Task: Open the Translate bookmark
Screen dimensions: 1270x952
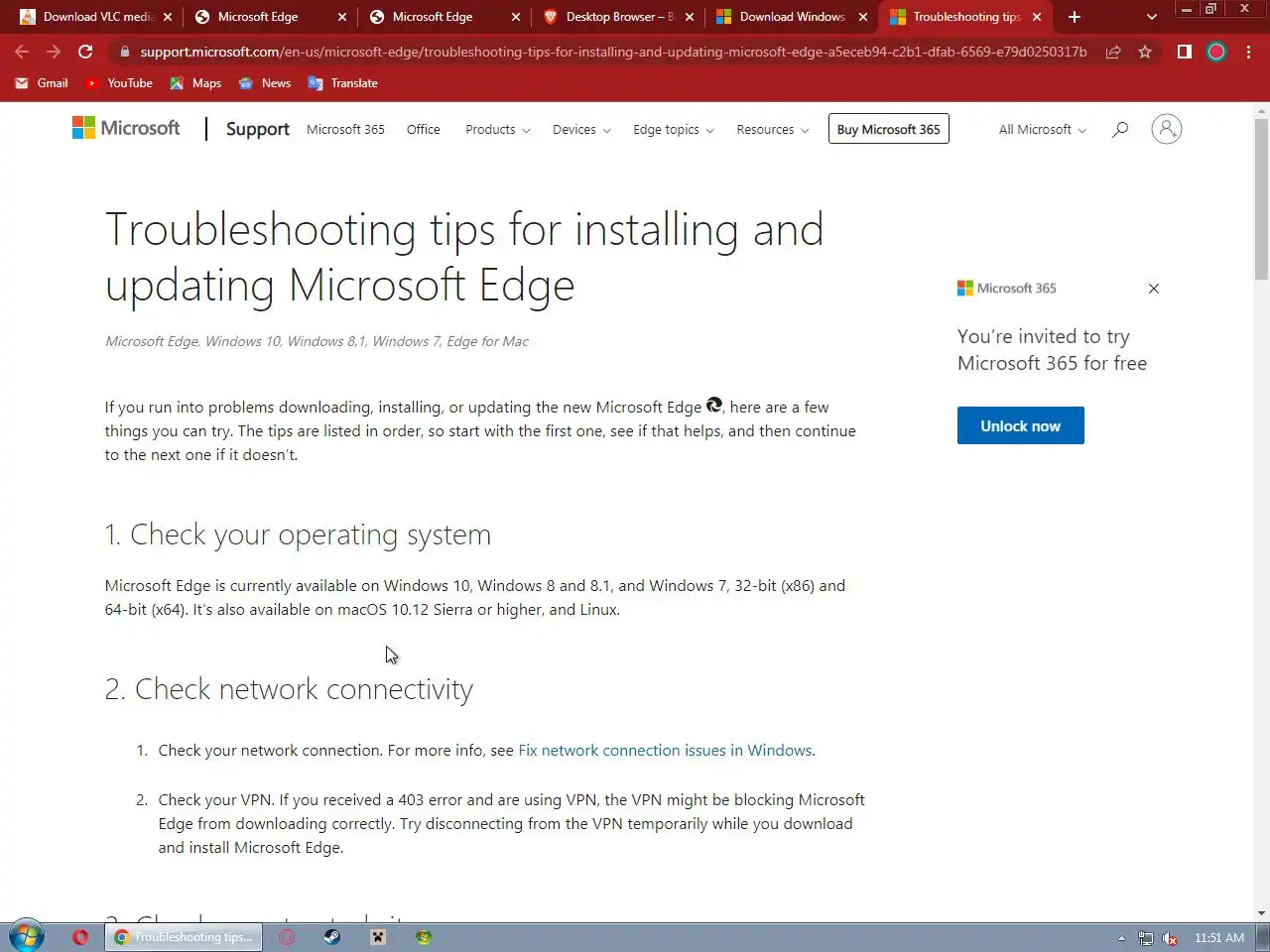Action: [343, 83]
